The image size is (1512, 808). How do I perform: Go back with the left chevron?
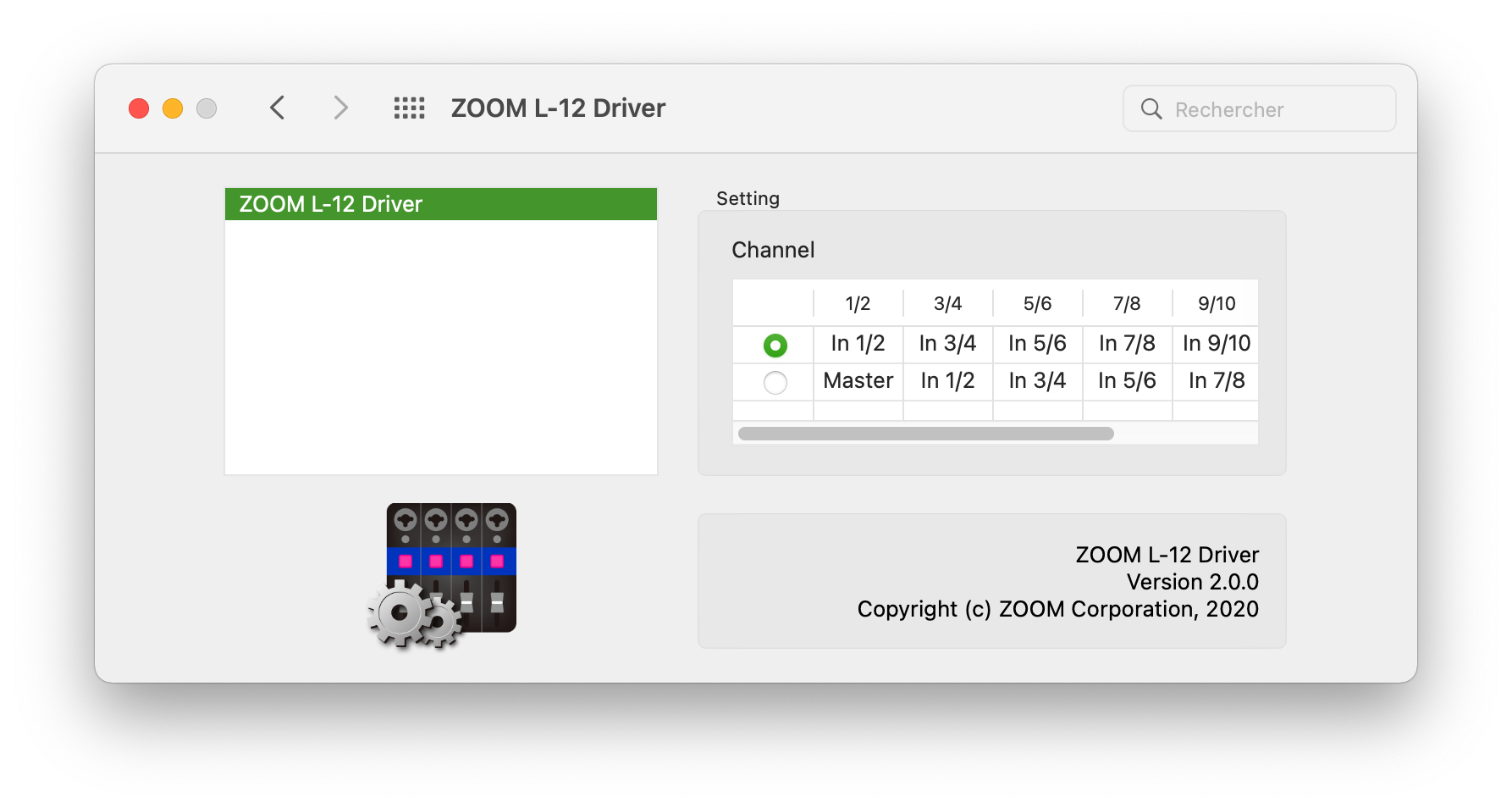277,108
